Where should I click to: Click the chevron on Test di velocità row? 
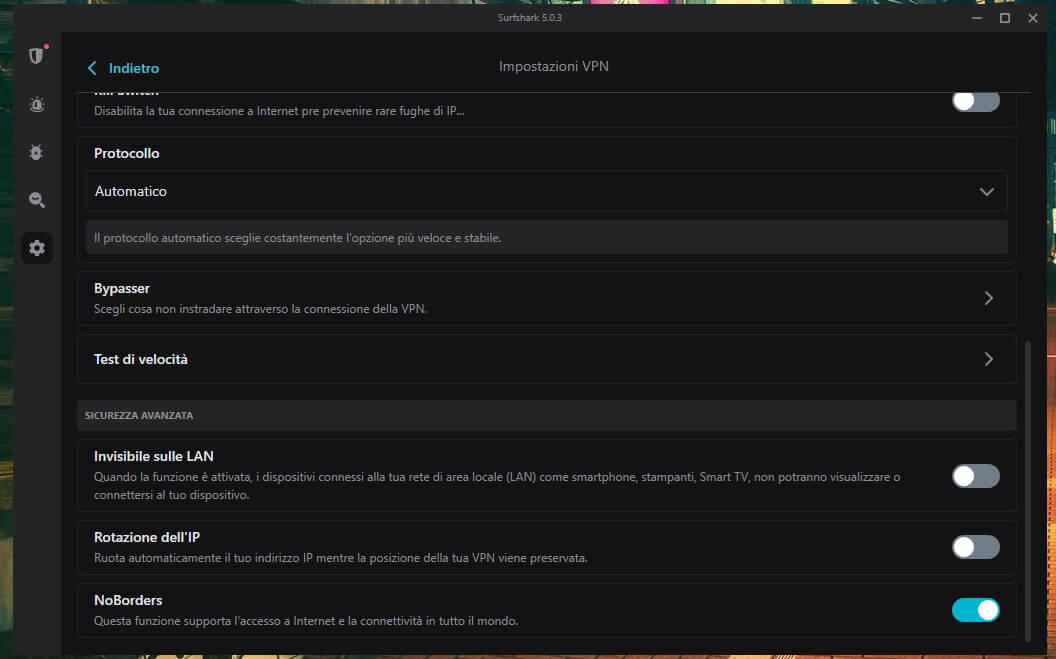coord(989,359)
